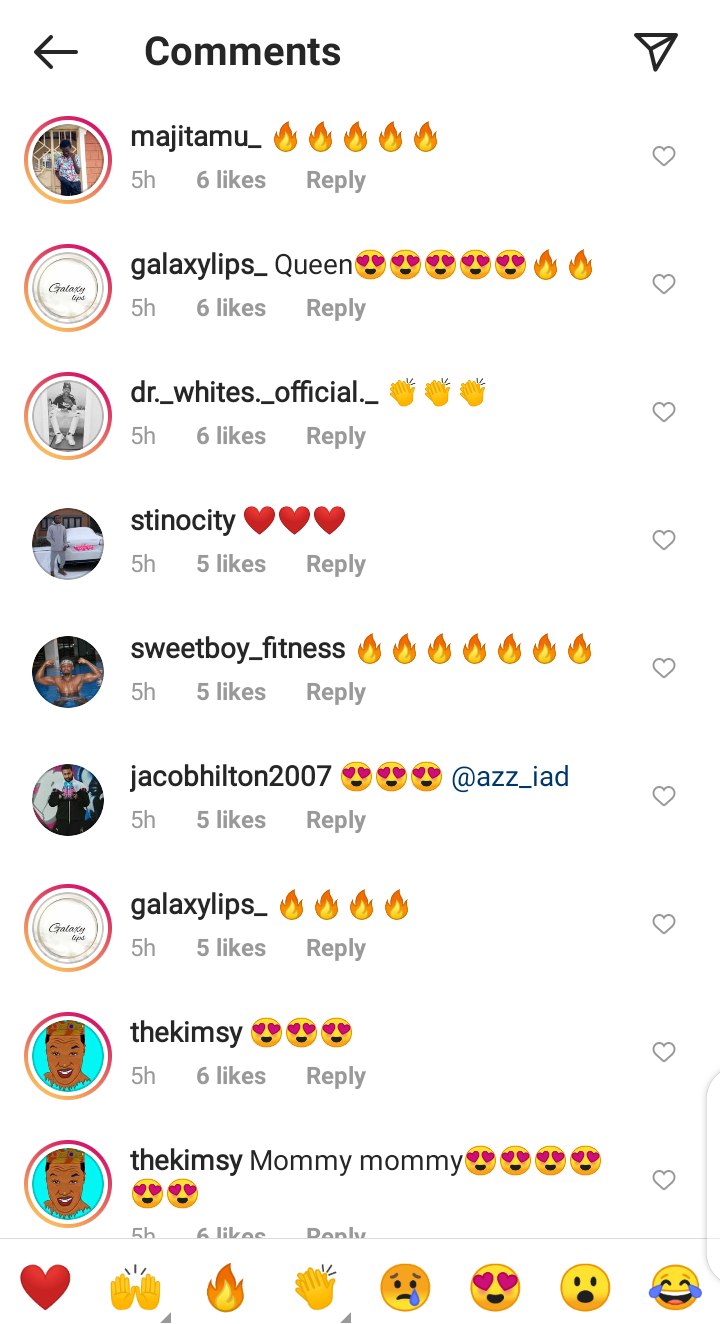Like stinocity's hearts comment
Image resolution: width=720 pixels, height=1324 pixels.
click(x=664, y=540)
